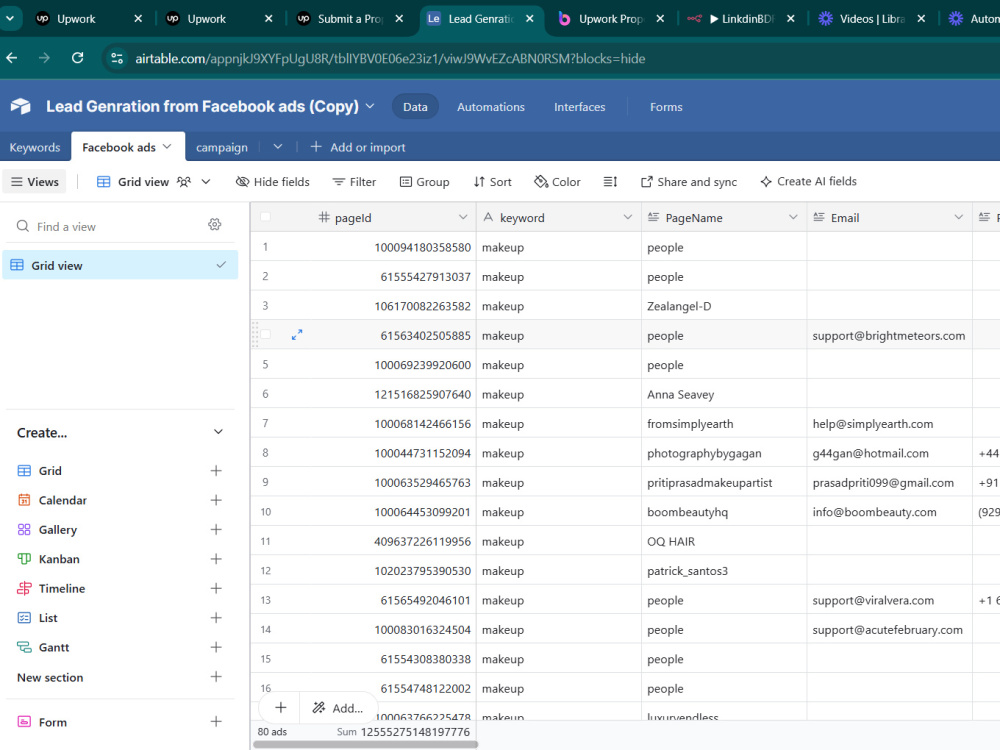Viewport: 1000px width, 750px height.
Task: Click the plus icon next to Timeline
Action: point(216,588)
